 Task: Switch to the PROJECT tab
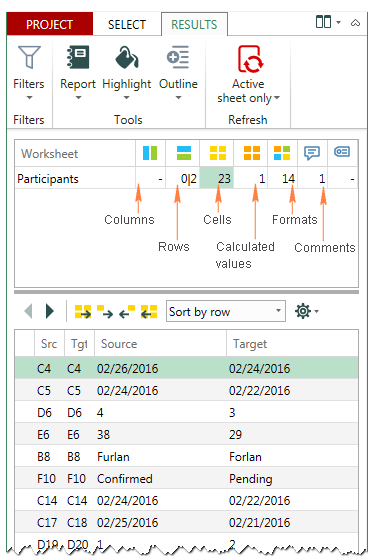pos(50,24)
